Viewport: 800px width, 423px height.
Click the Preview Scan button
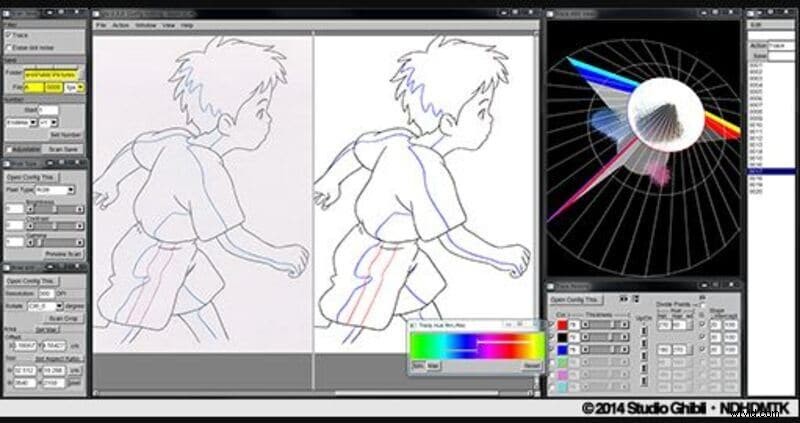tap(63, 254)
